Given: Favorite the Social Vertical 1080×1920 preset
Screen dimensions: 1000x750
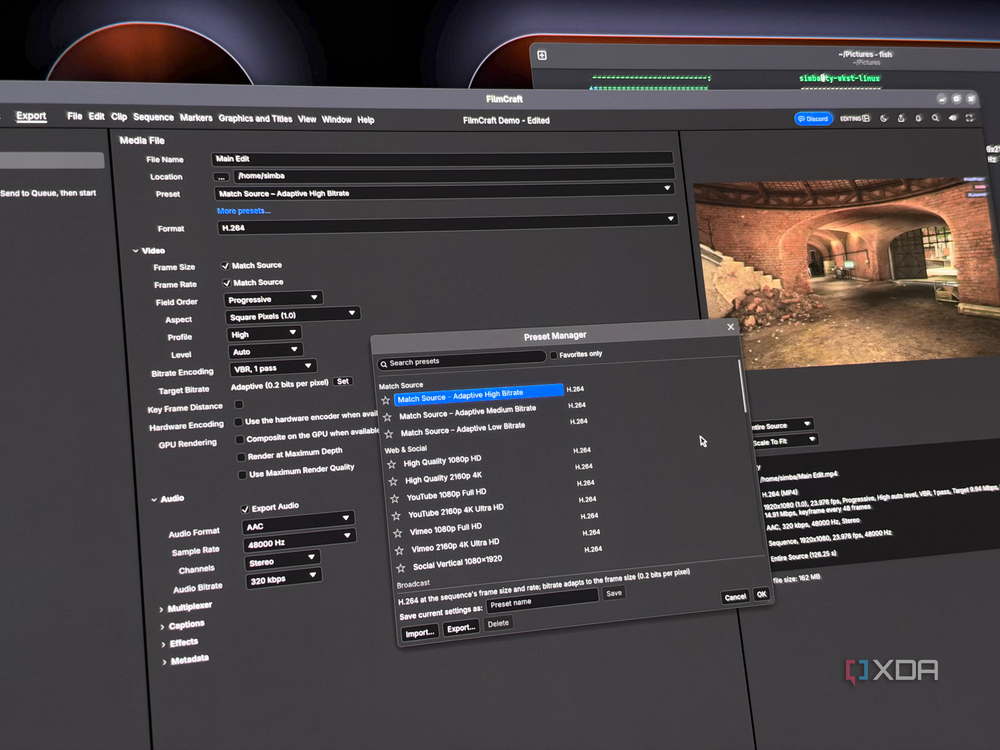Looking at the screenshot, I should (x=401, y=568).
